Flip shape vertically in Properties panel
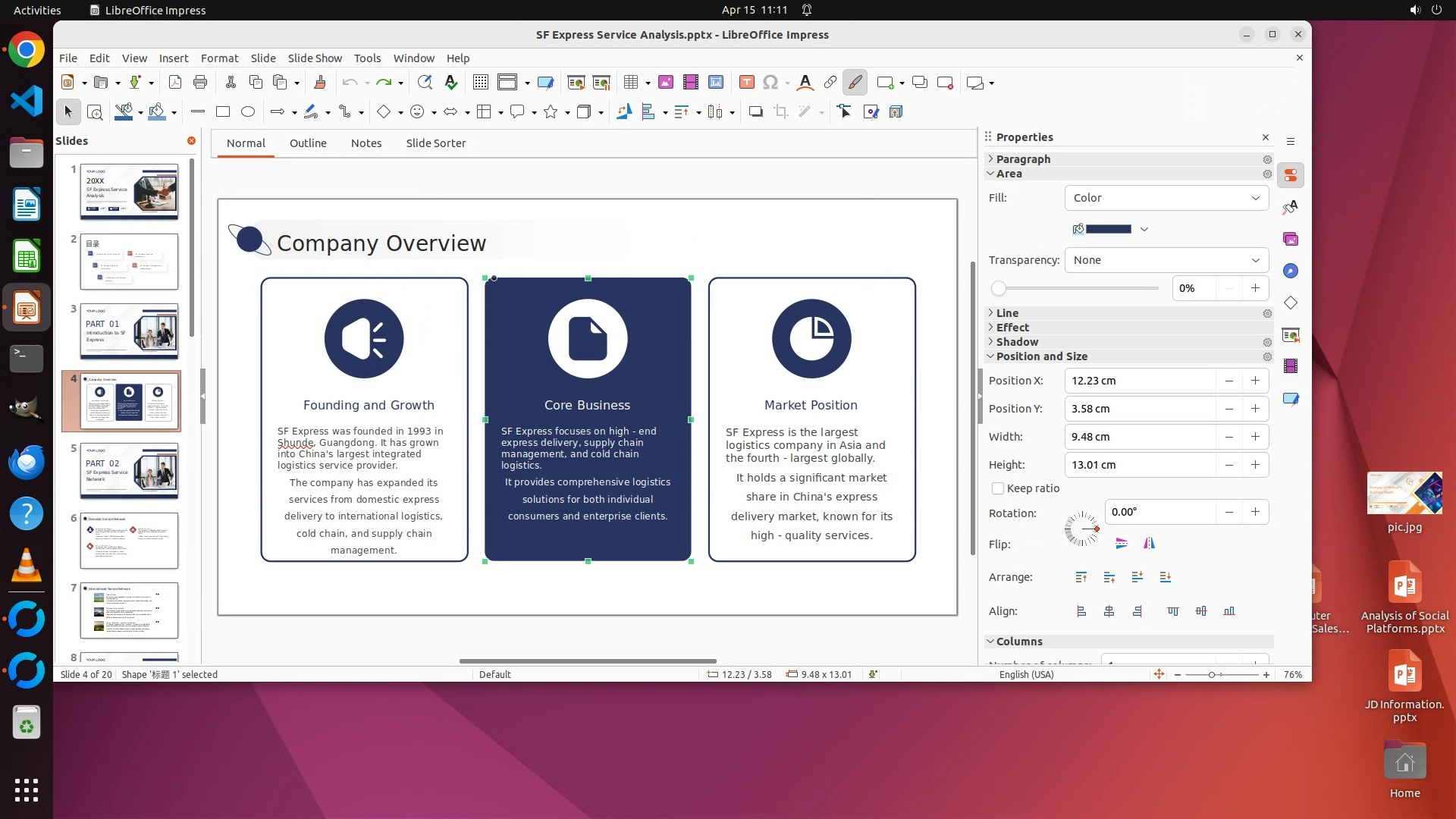Screen dimensions: 1456x819 (1122, 544)
